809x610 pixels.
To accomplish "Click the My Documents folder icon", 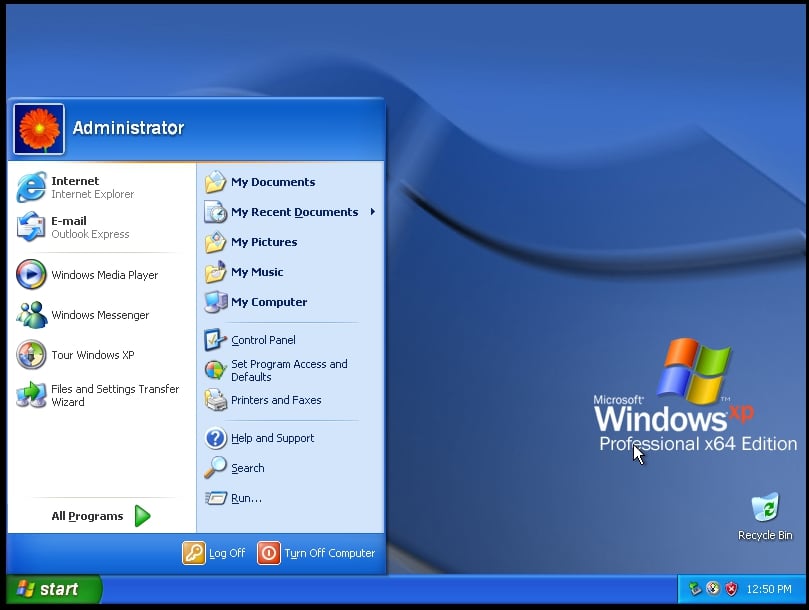I will tap(216, 182).
